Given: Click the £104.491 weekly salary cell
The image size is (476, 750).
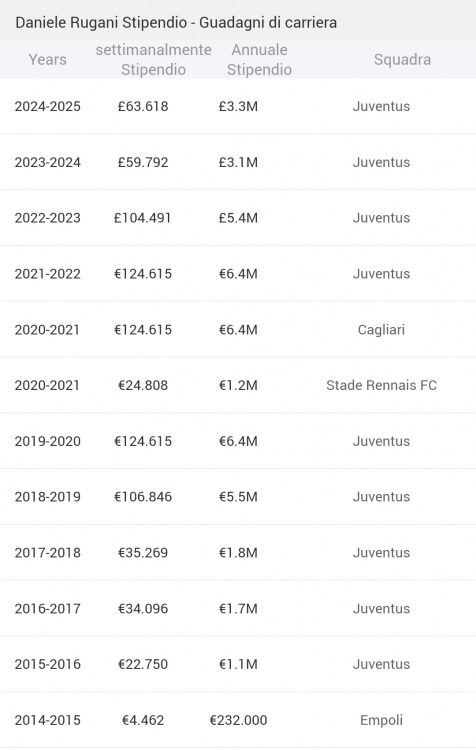Looking at the screenshot, I should pos(143,218).
